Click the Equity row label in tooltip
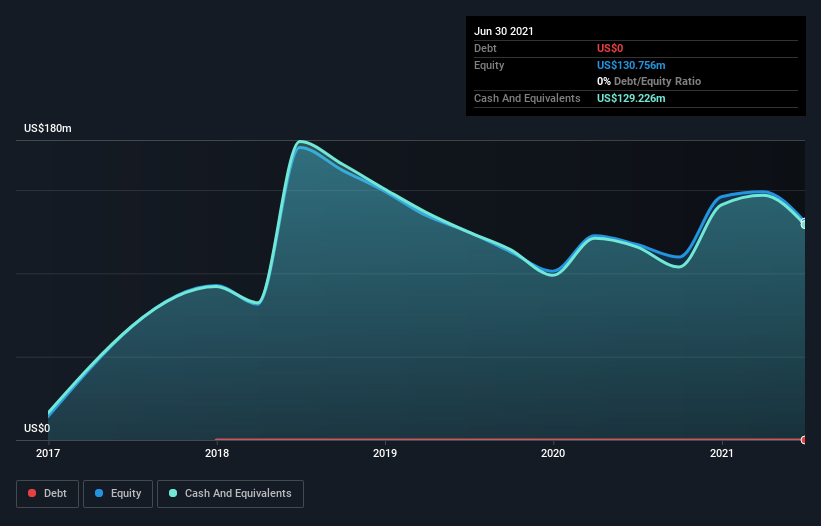Screen dimensions: 821x526 tap(489, 65)
